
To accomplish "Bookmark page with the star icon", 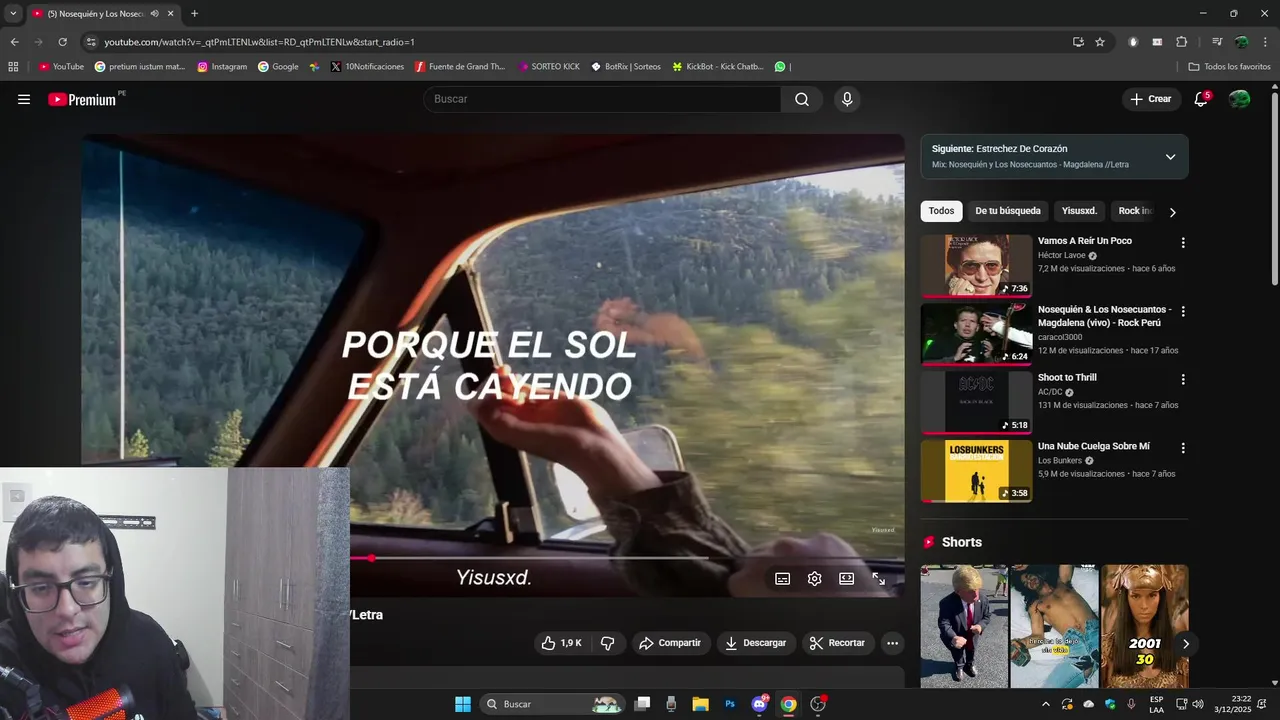I will tap(1100, 42).
